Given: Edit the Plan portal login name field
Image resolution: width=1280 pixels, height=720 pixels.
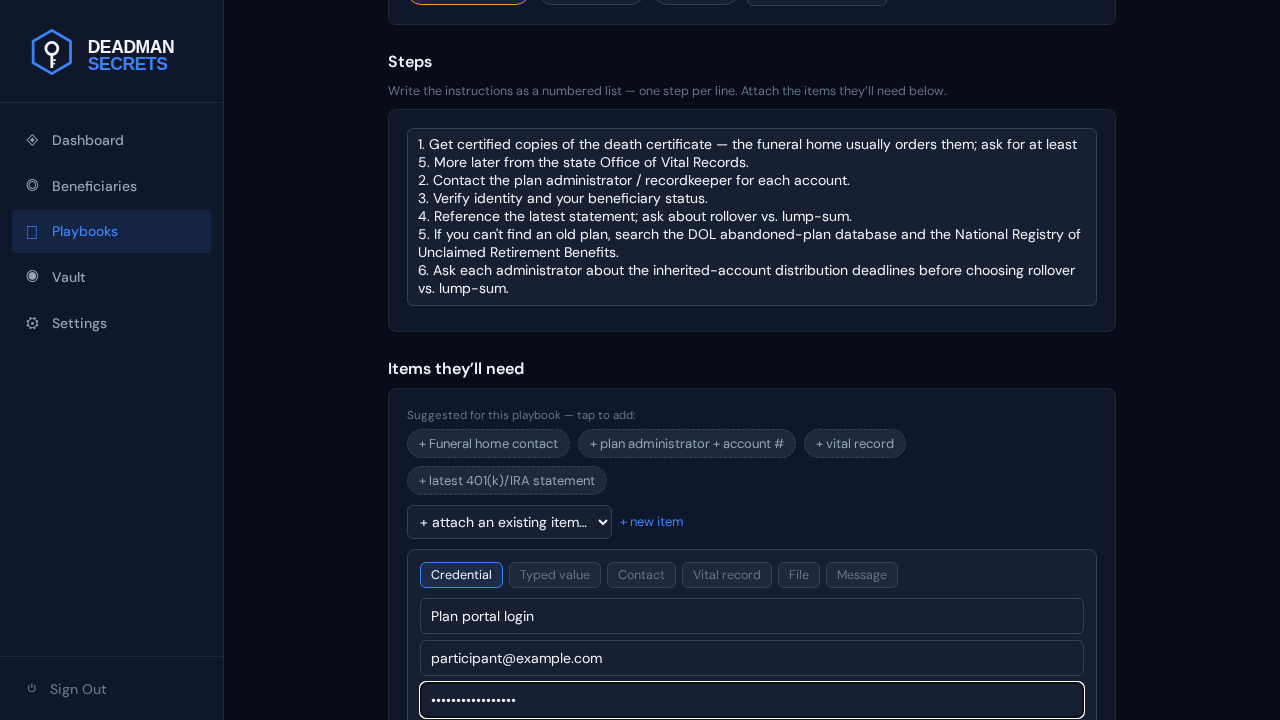Looking at the screenshot, I should (752, 616).
